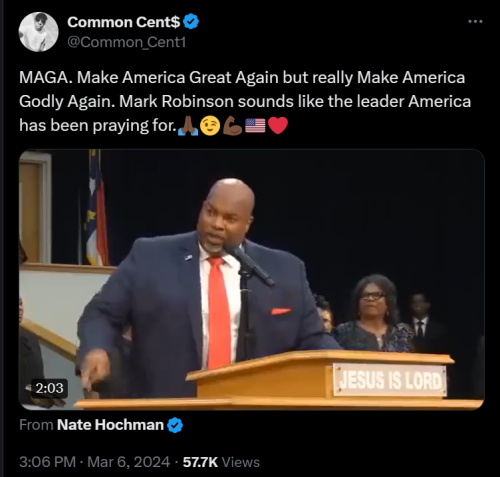
Task: Click the flexed biceps emoji
Action: pos(232,126)
